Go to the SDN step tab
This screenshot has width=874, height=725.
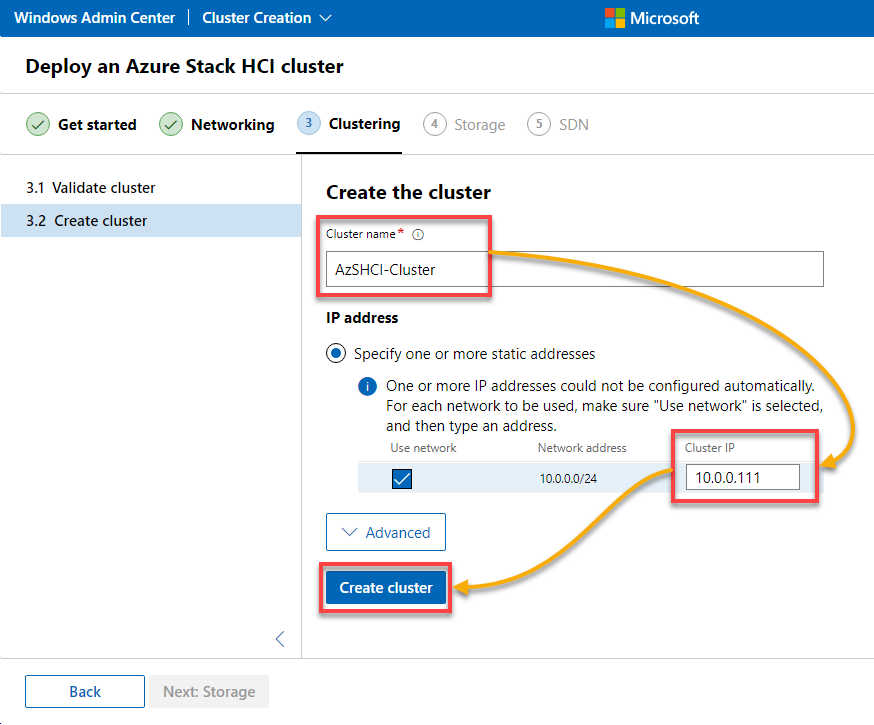[558, 124]
